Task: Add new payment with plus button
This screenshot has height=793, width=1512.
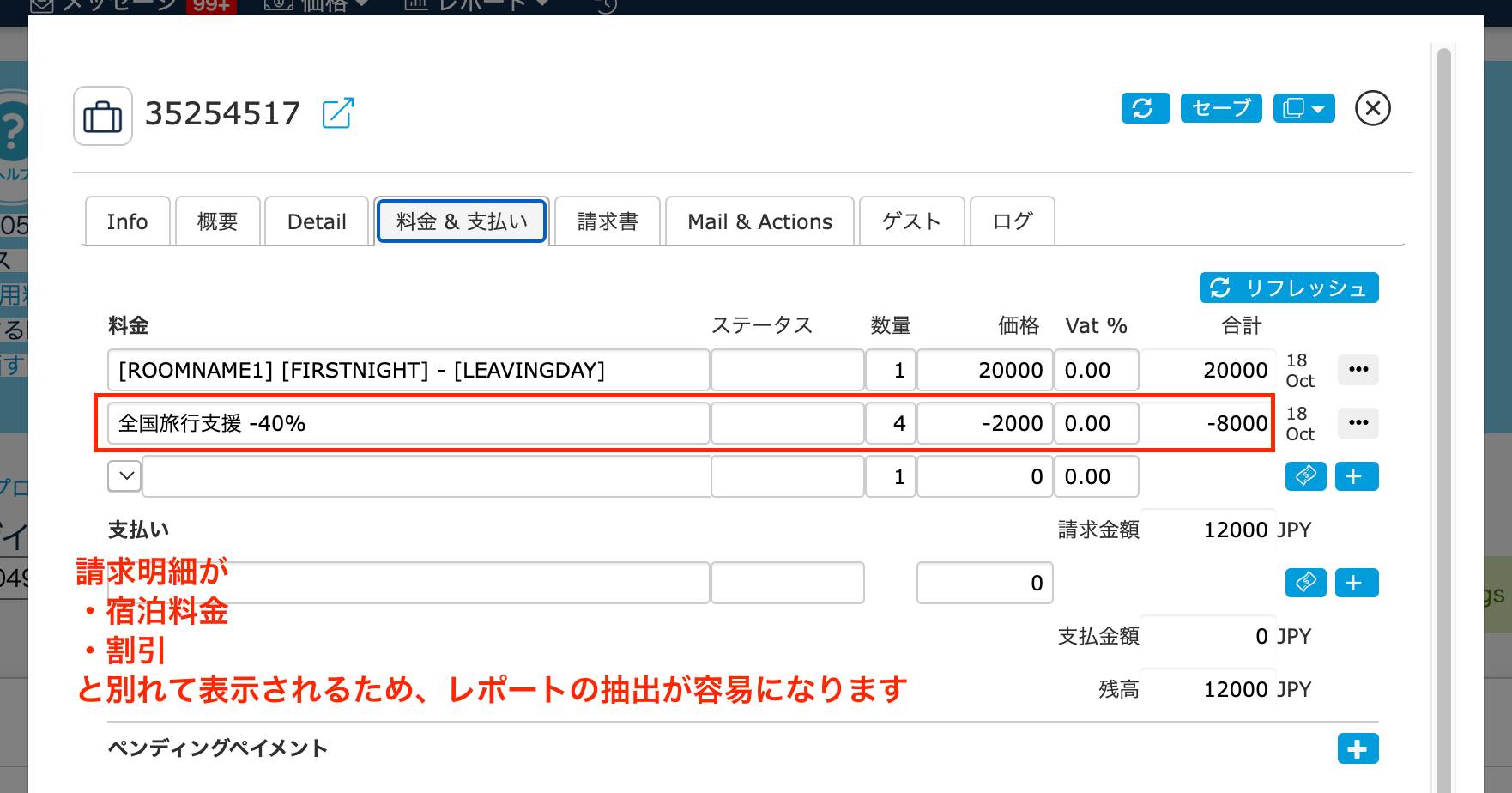Action: tap(1356, 583)
